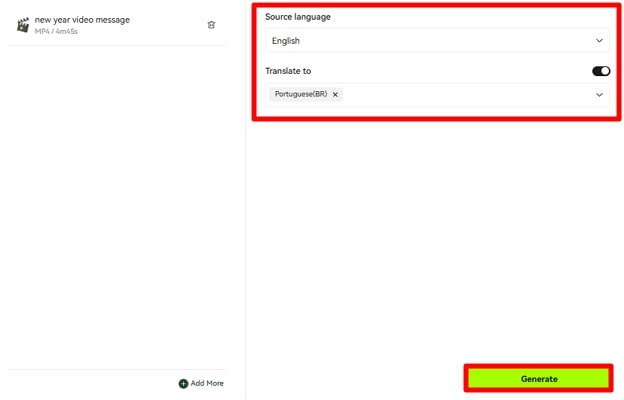Click the clapperboard video file icon
This screenshot has height=400, width=624.
[22, 25]
